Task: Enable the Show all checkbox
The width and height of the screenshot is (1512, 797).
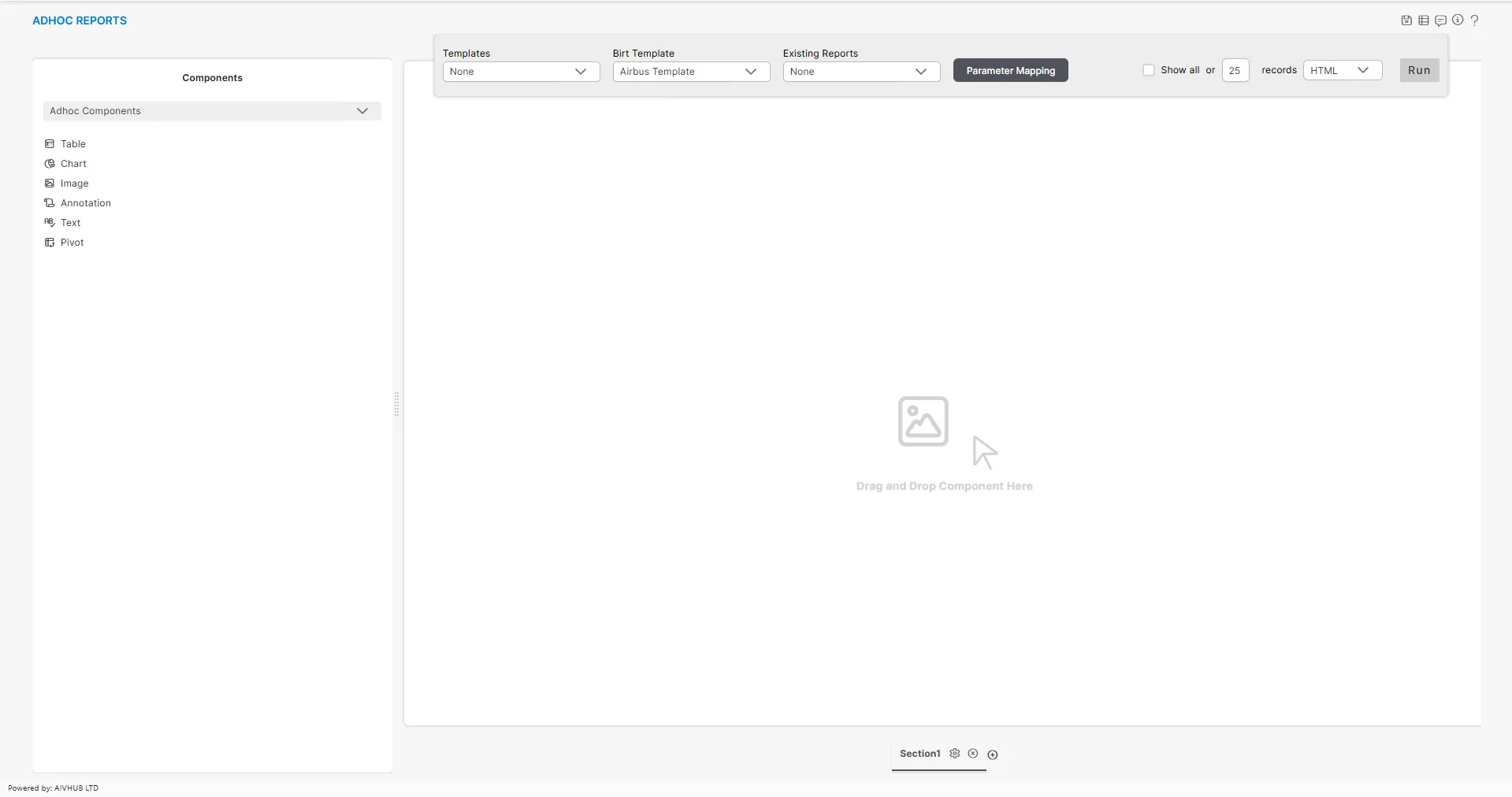Action: tap(1149, 70)
